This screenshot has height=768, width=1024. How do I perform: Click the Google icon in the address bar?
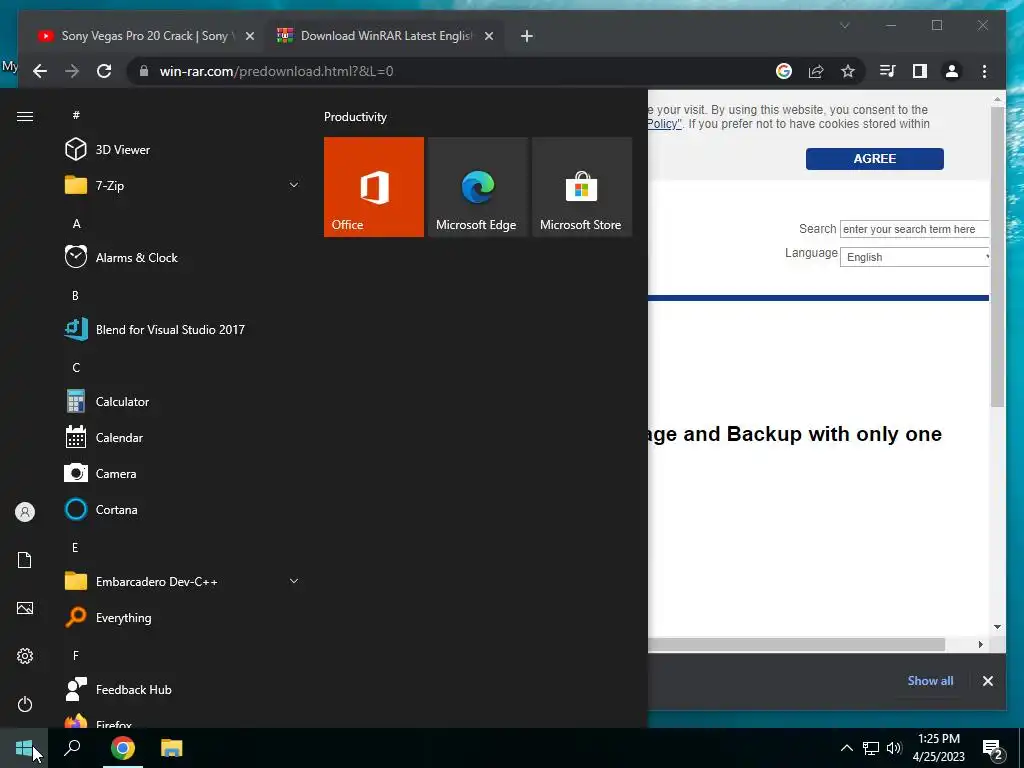coord(784,71)
